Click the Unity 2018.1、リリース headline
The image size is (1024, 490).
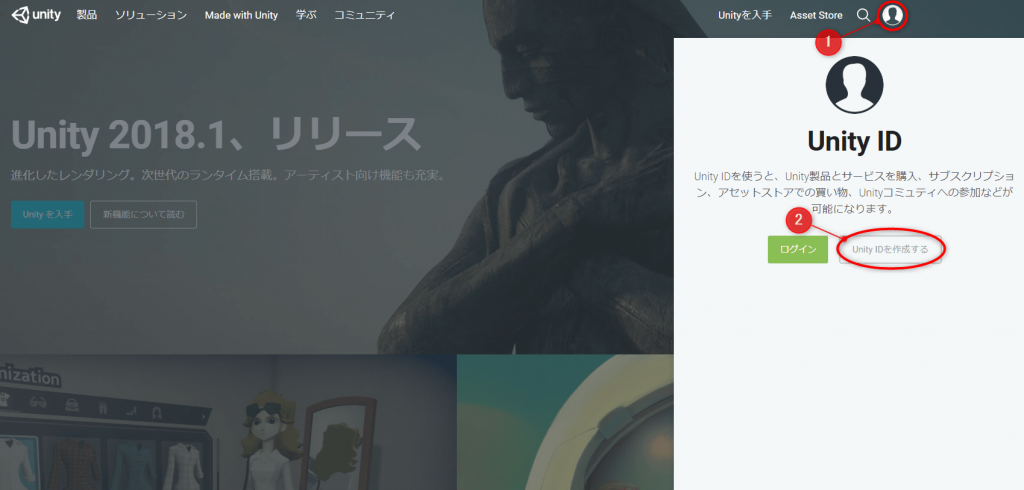[215, 134]
